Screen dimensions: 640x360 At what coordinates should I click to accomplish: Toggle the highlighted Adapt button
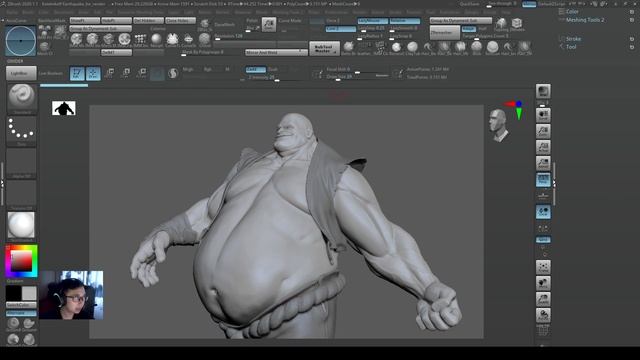coord(469,29)
